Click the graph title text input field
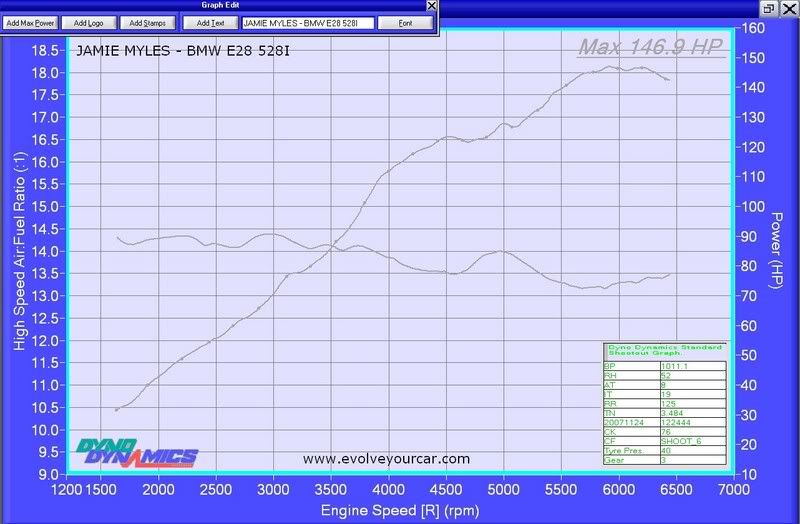Viewport: 800px width, 524px height. point(308,22)
